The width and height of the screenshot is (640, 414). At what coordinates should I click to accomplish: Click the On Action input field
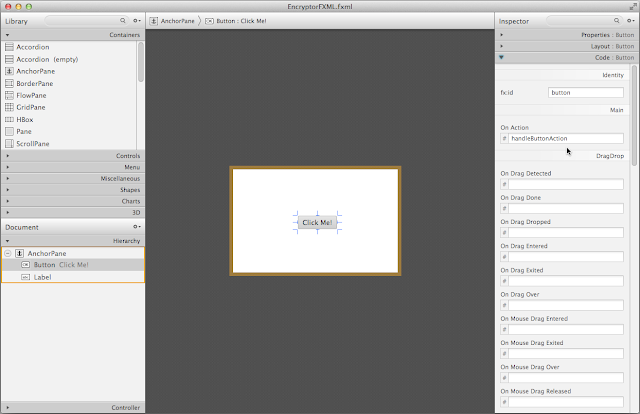(x=566, y=138)
